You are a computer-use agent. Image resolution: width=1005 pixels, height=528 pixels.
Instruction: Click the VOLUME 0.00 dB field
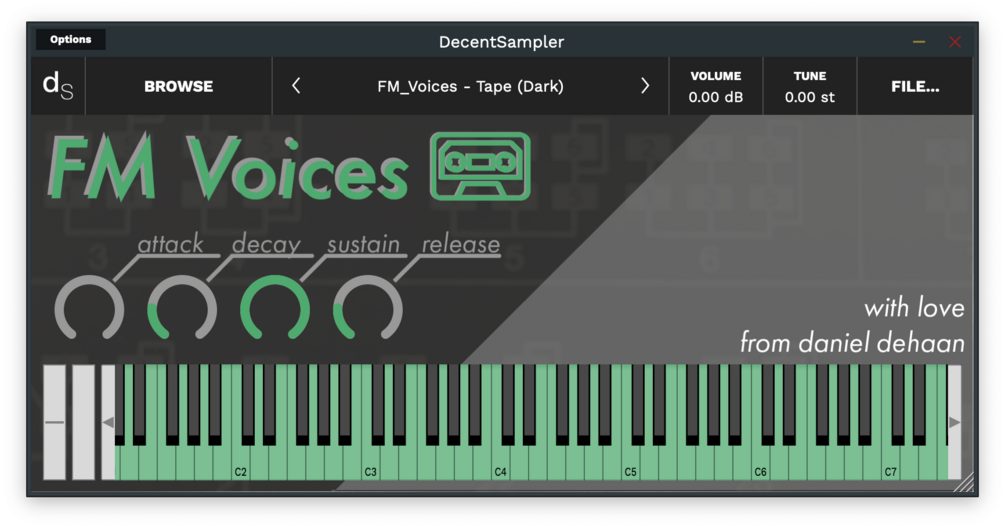[716, 86]
